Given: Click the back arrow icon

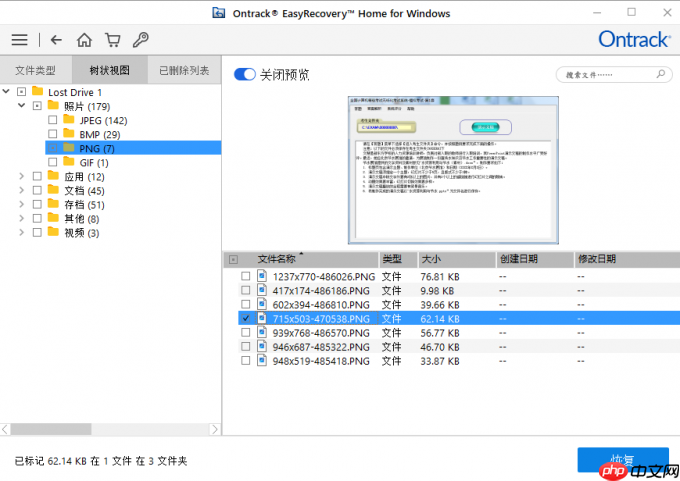Looking at the screenshot, I should (56, 40).
